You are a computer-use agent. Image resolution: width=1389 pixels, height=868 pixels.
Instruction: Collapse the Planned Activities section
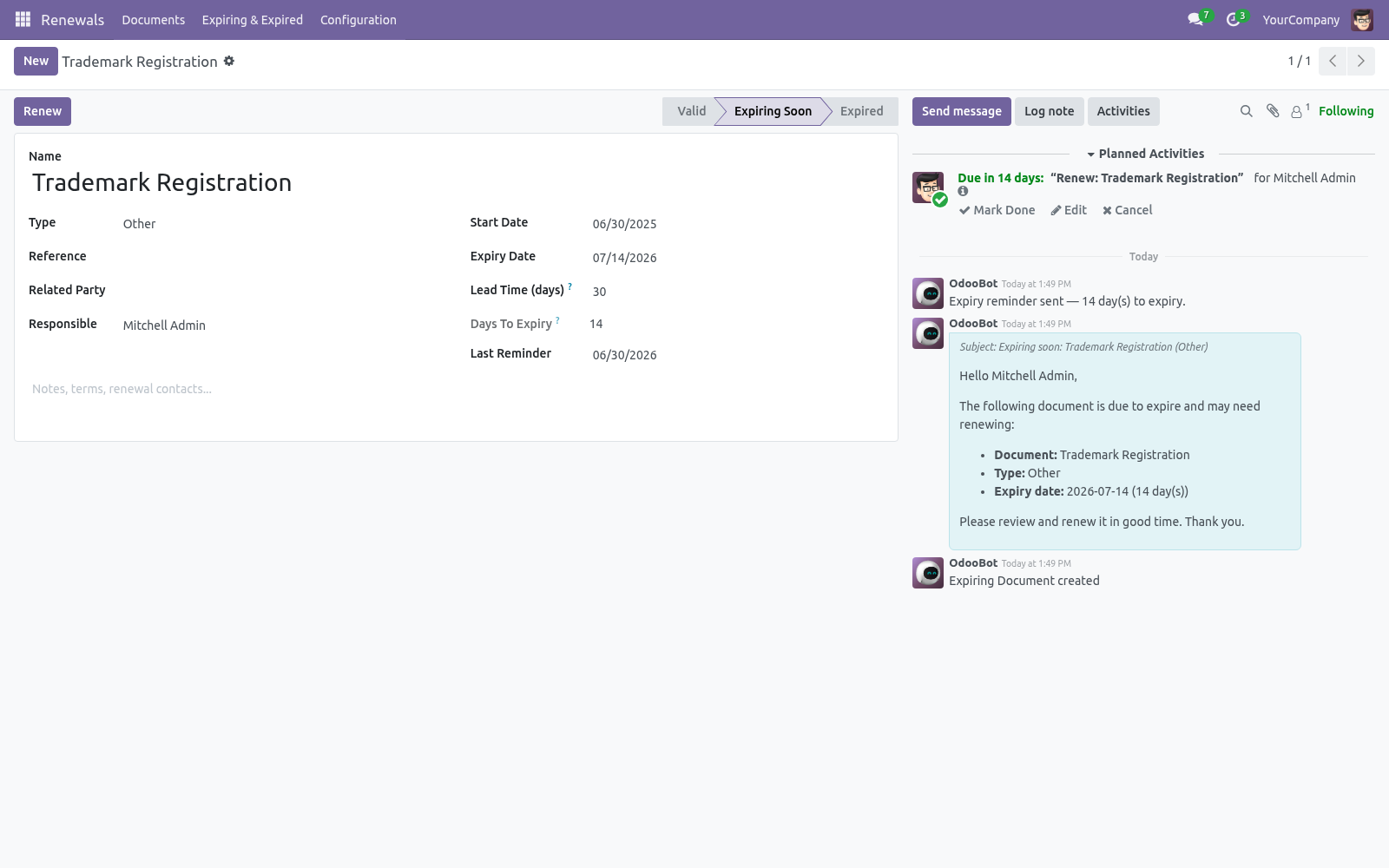click(1145, 154)
